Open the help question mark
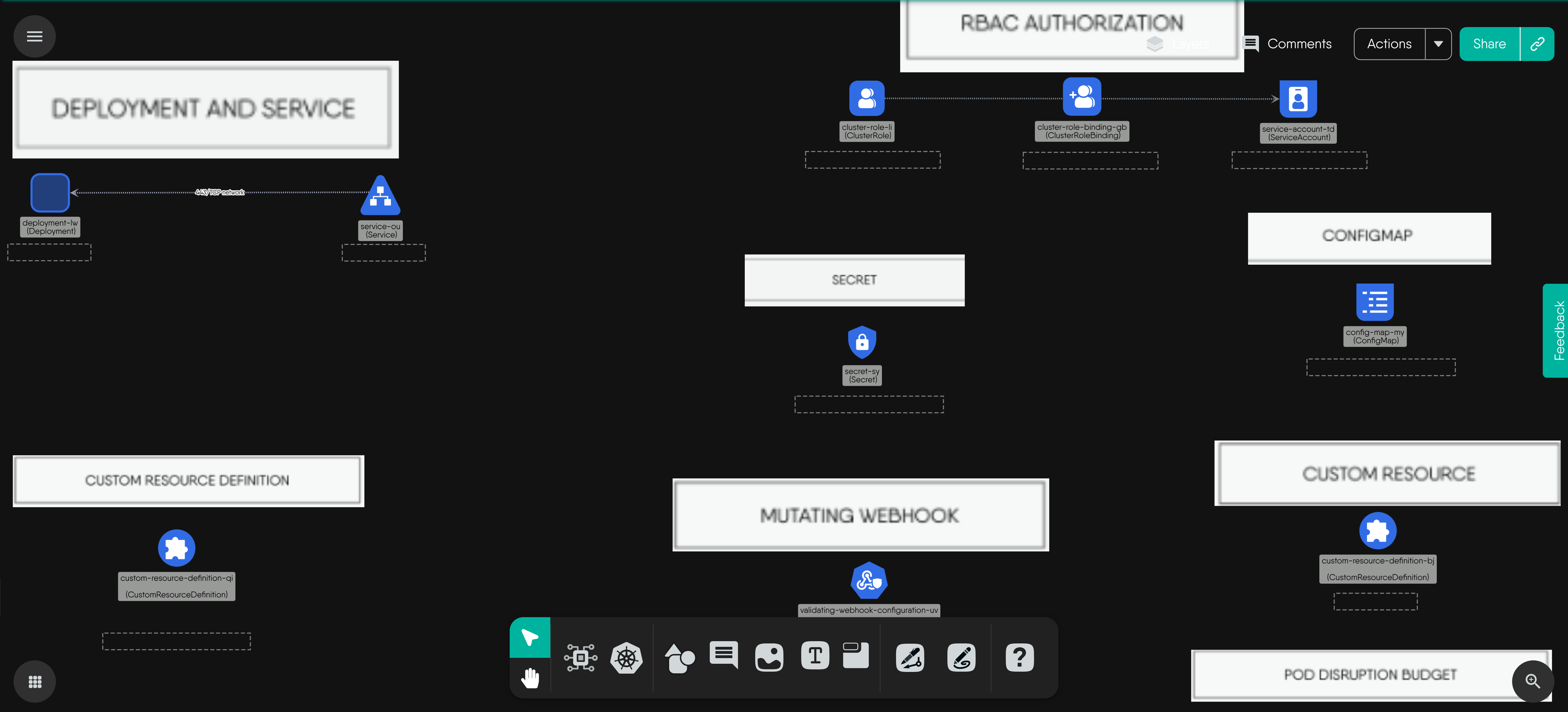The image size is (1568, 712). coord(1020,658)
